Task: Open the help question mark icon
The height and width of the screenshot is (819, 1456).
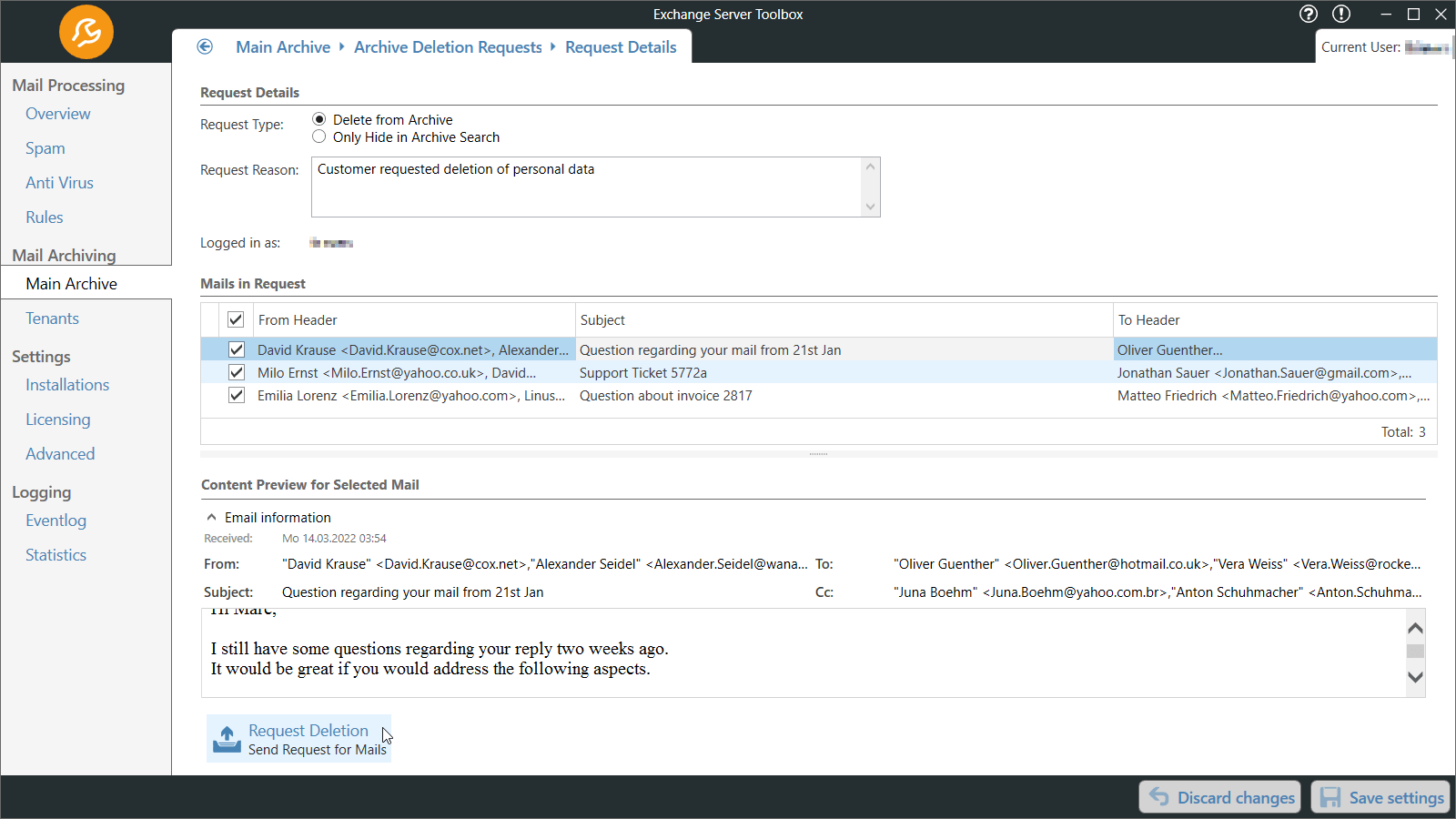Action: click(x=1309, y=14)
